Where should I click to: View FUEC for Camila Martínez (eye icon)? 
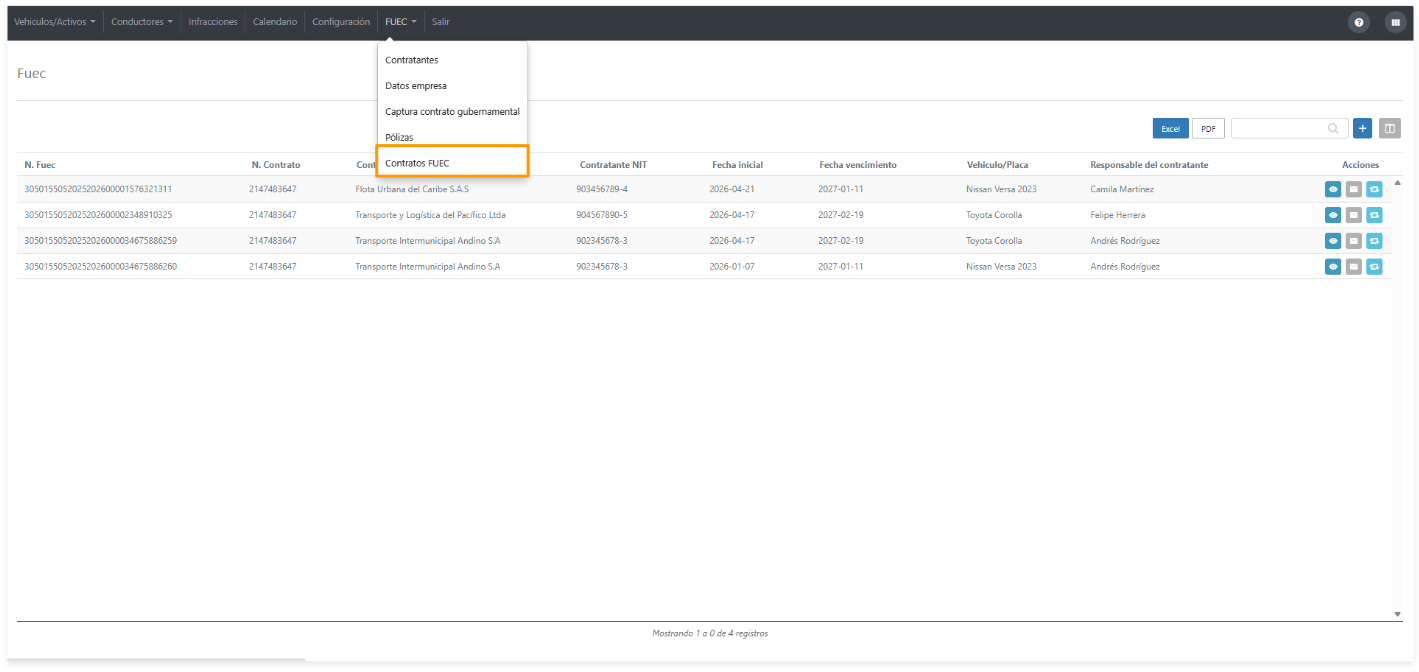[x=1333, y=189]
